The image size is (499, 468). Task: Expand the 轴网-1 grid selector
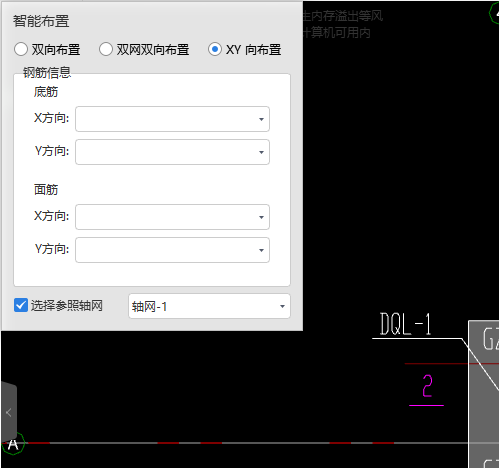click(x=209, y=306)
